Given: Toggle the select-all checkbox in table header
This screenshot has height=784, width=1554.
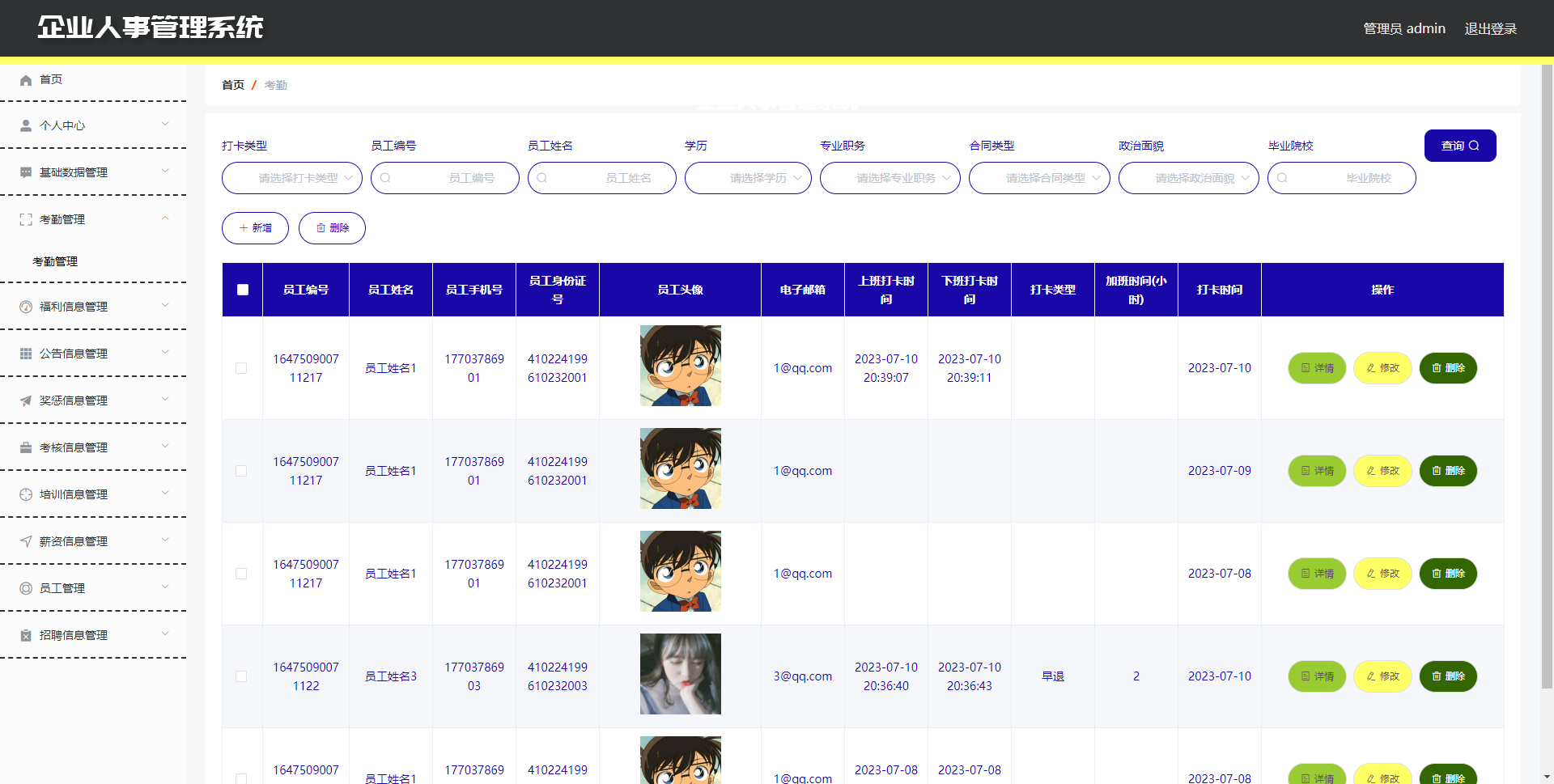Looking at the screenshot, I should 243,290.
